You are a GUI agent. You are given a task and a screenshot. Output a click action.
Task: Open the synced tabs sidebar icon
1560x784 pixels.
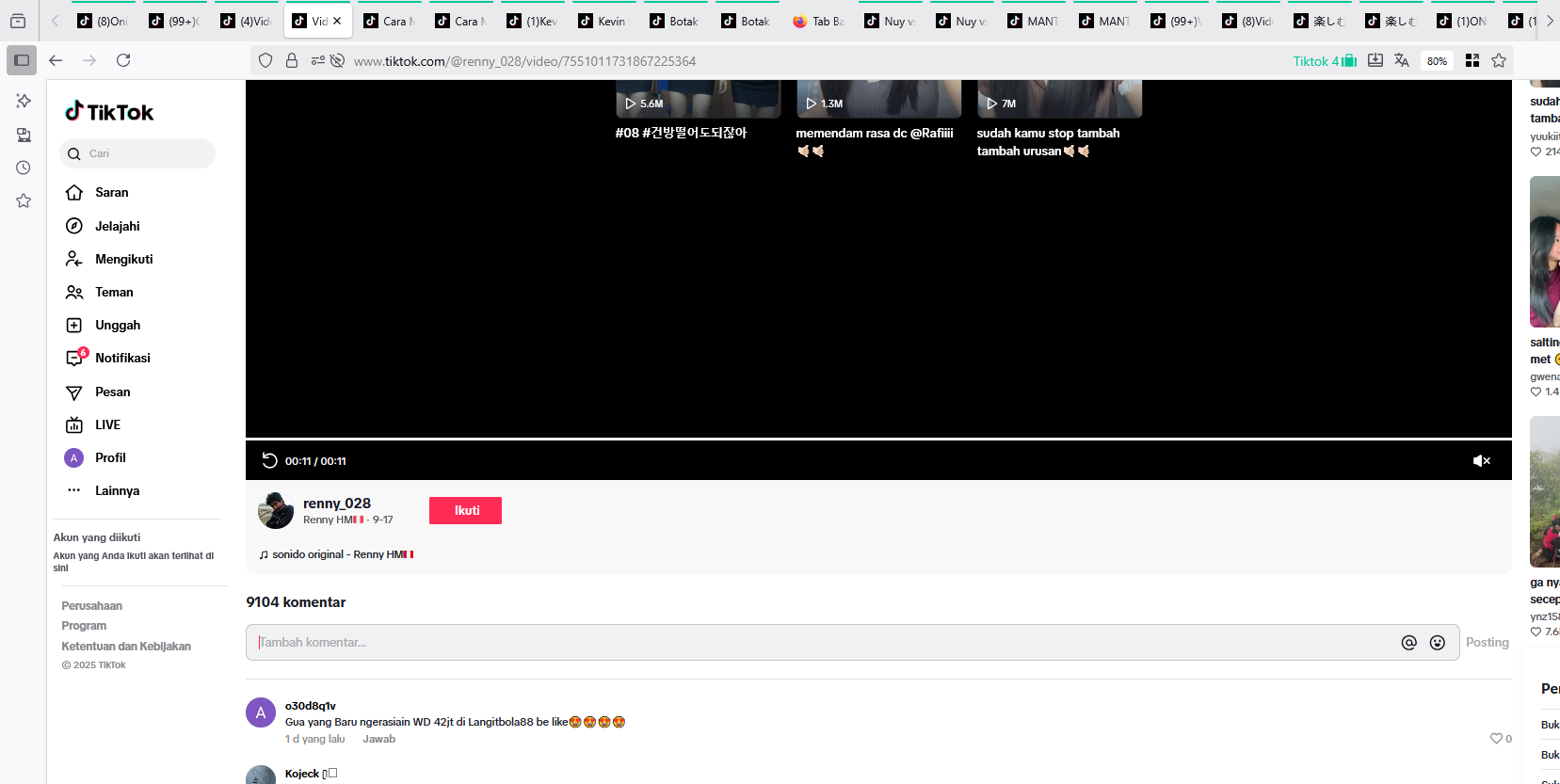24,135
